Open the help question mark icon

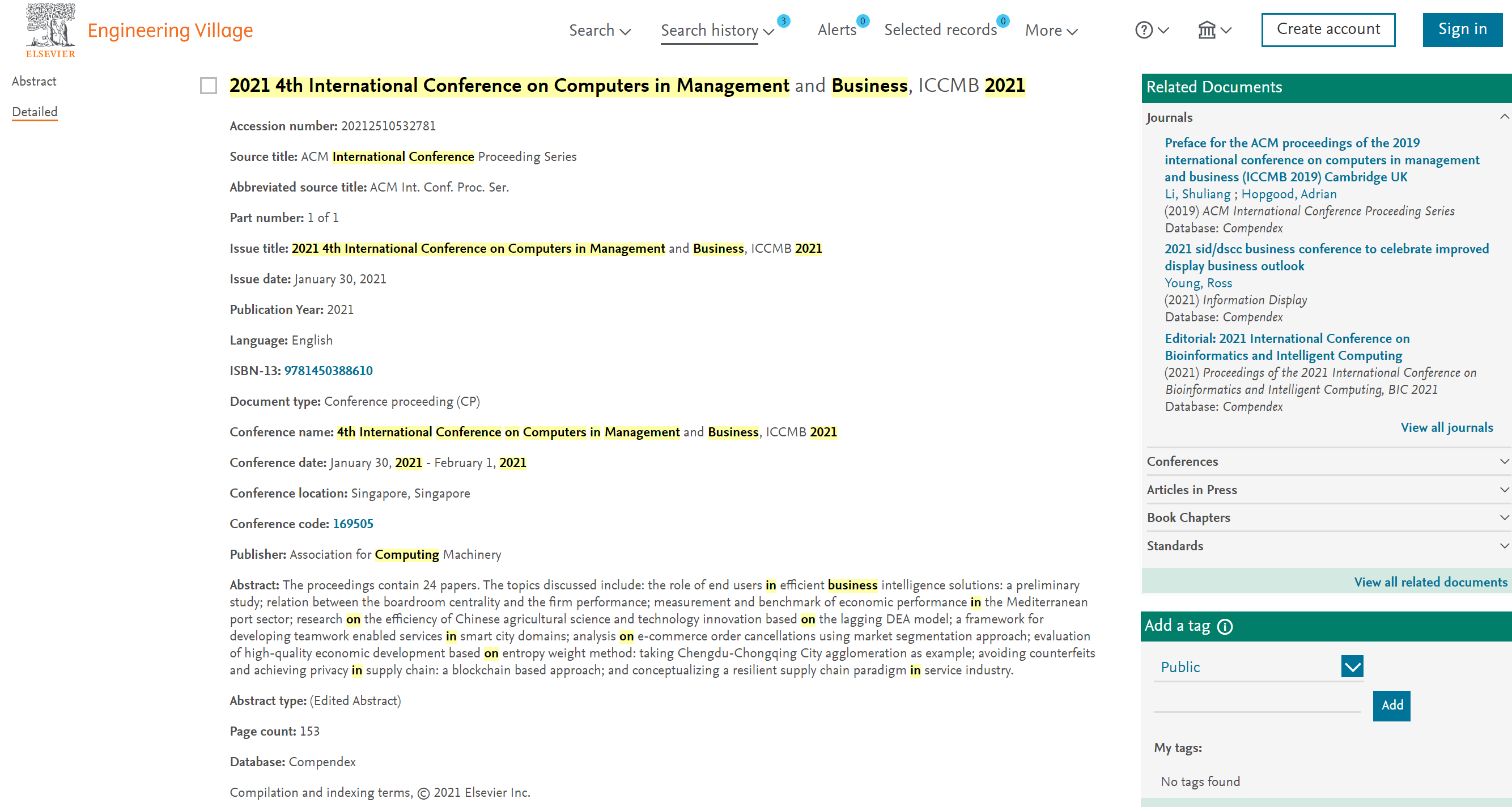[x=1144, y=30]
